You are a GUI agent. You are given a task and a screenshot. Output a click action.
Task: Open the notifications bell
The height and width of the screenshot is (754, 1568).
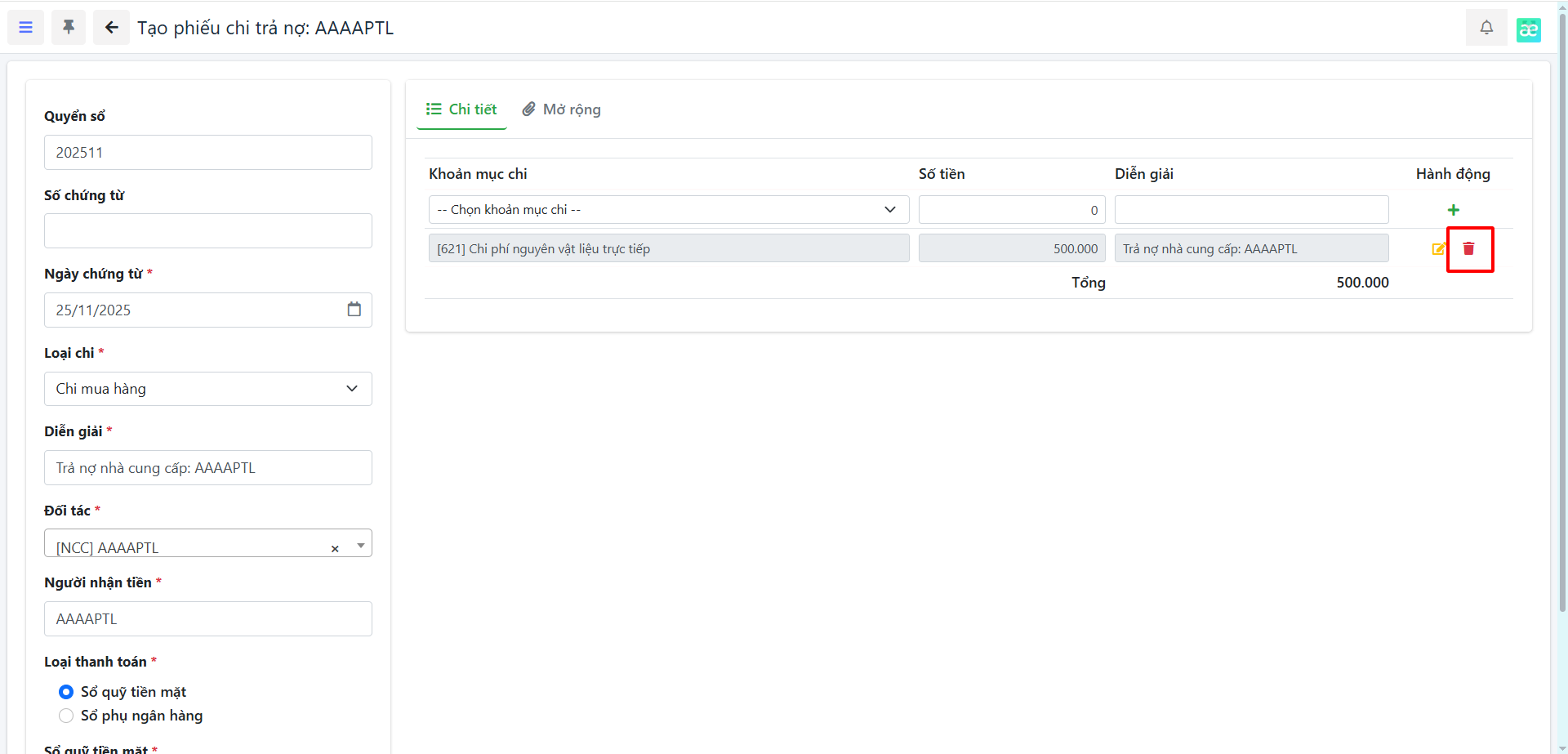1486,28
